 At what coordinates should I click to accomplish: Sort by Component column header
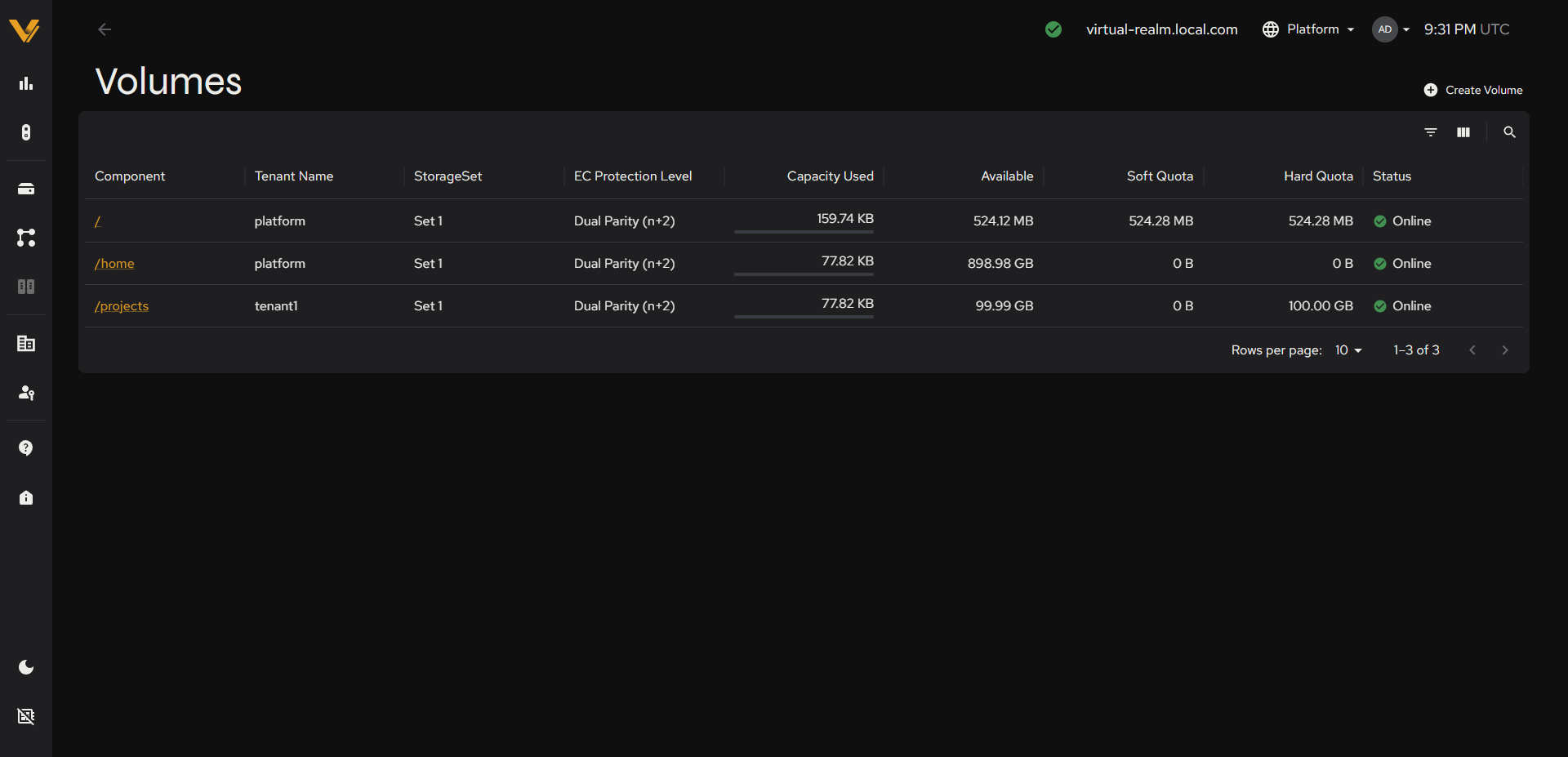click(x=130, y=176)
